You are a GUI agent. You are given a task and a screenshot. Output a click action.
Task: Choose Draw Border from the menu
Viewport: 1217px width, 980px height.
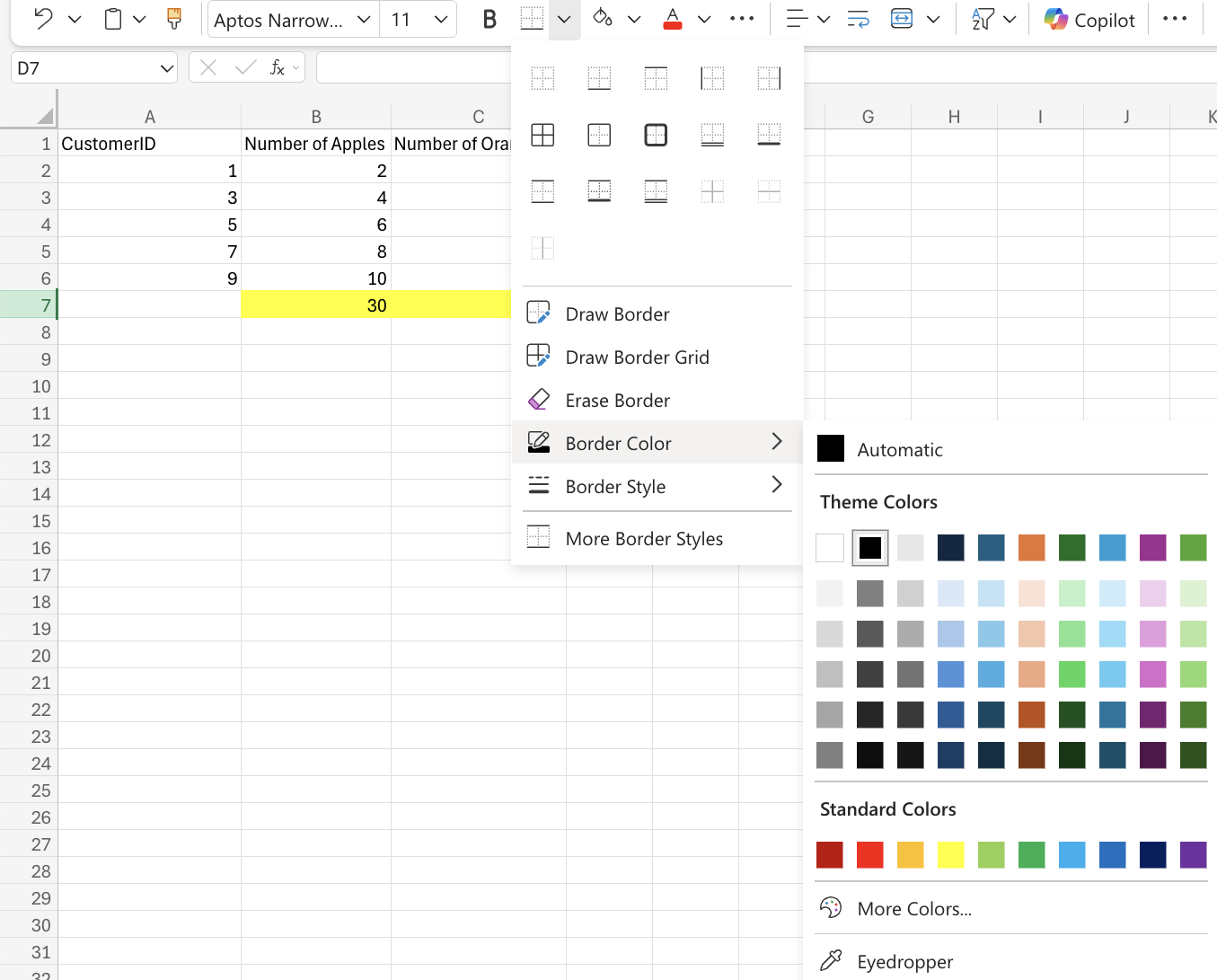tap(617, 313)
